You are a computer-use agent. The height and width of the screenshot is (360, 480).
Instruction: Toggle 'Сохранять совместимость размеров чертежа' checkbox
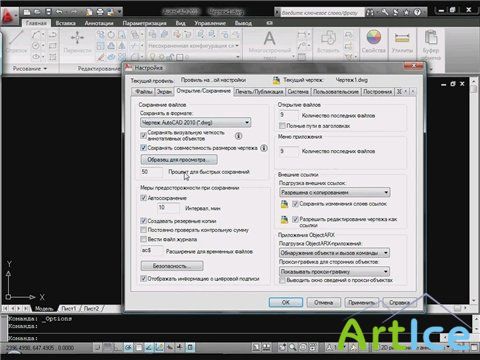point(143,148)
